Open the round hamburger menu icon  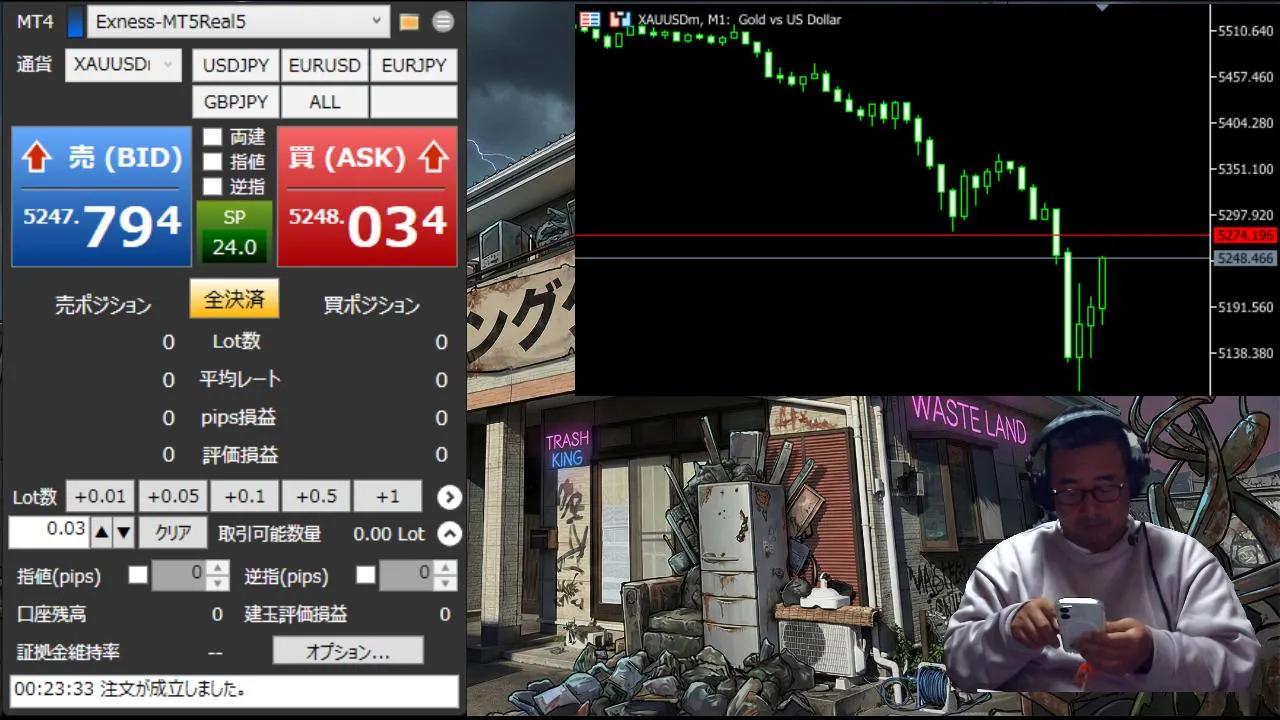coord(443,22)
